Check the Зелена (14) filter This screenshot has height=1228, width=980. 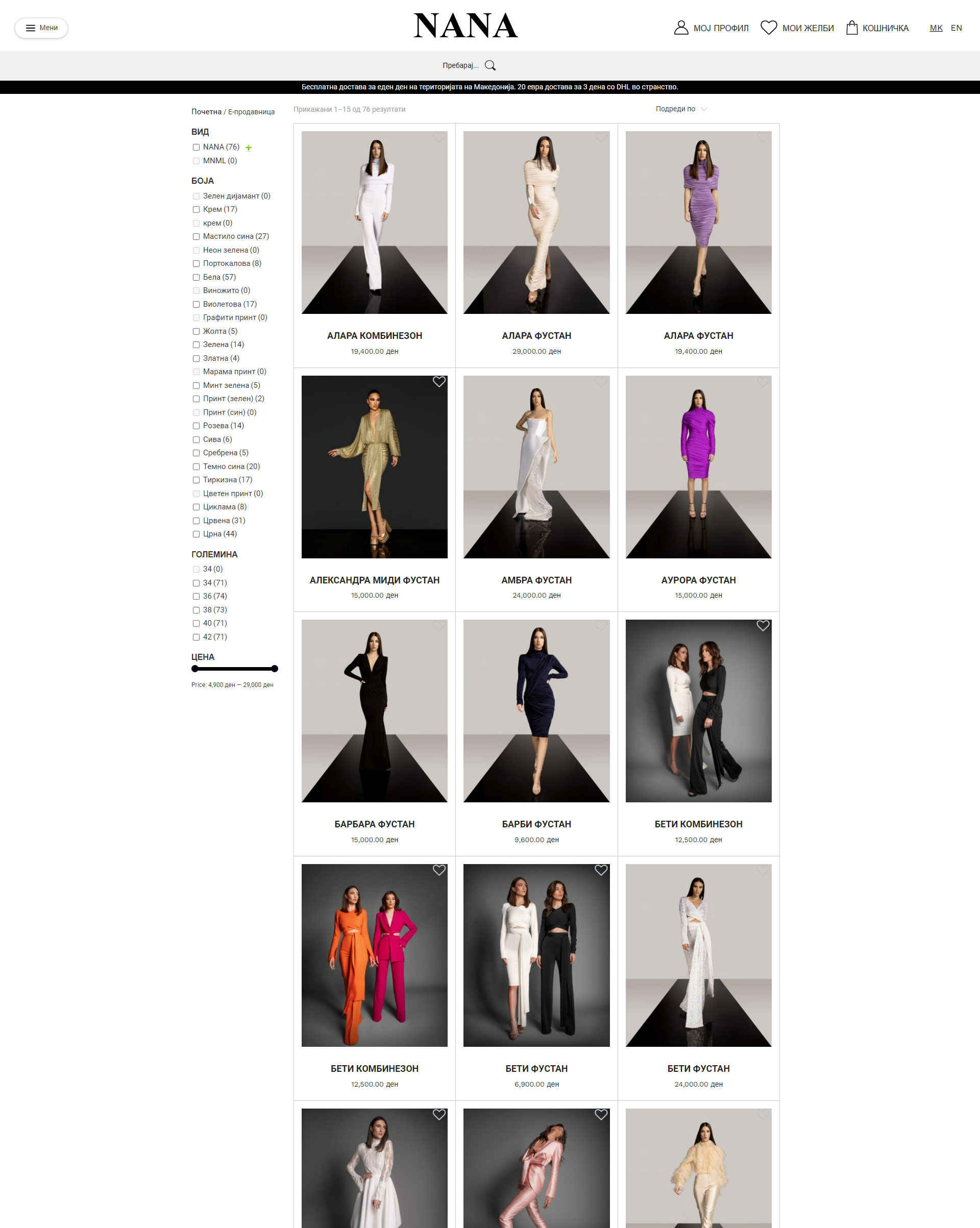pyautogui.click(x=196, y=345)
